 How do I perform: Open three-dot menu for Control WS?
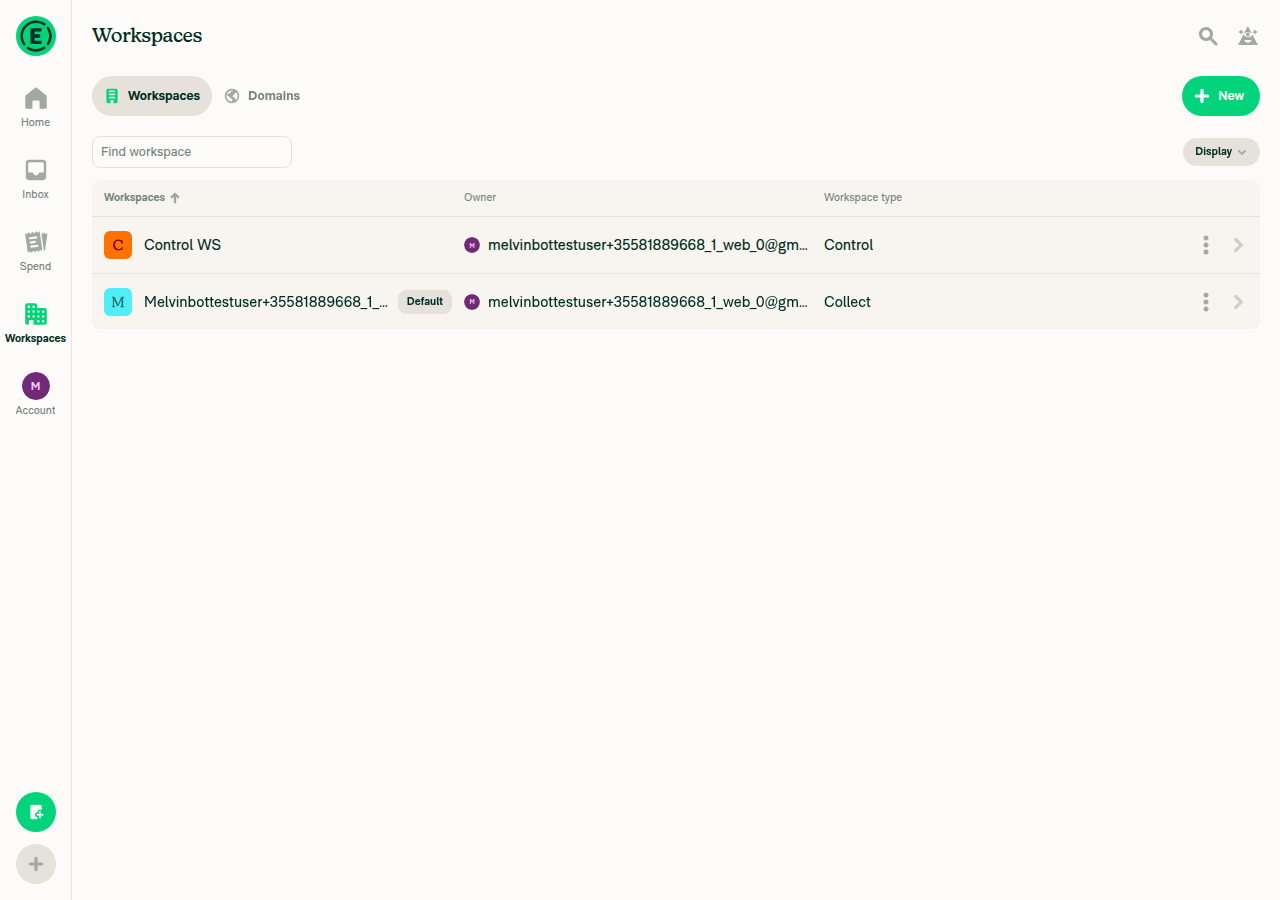[x=1206, y=245]
